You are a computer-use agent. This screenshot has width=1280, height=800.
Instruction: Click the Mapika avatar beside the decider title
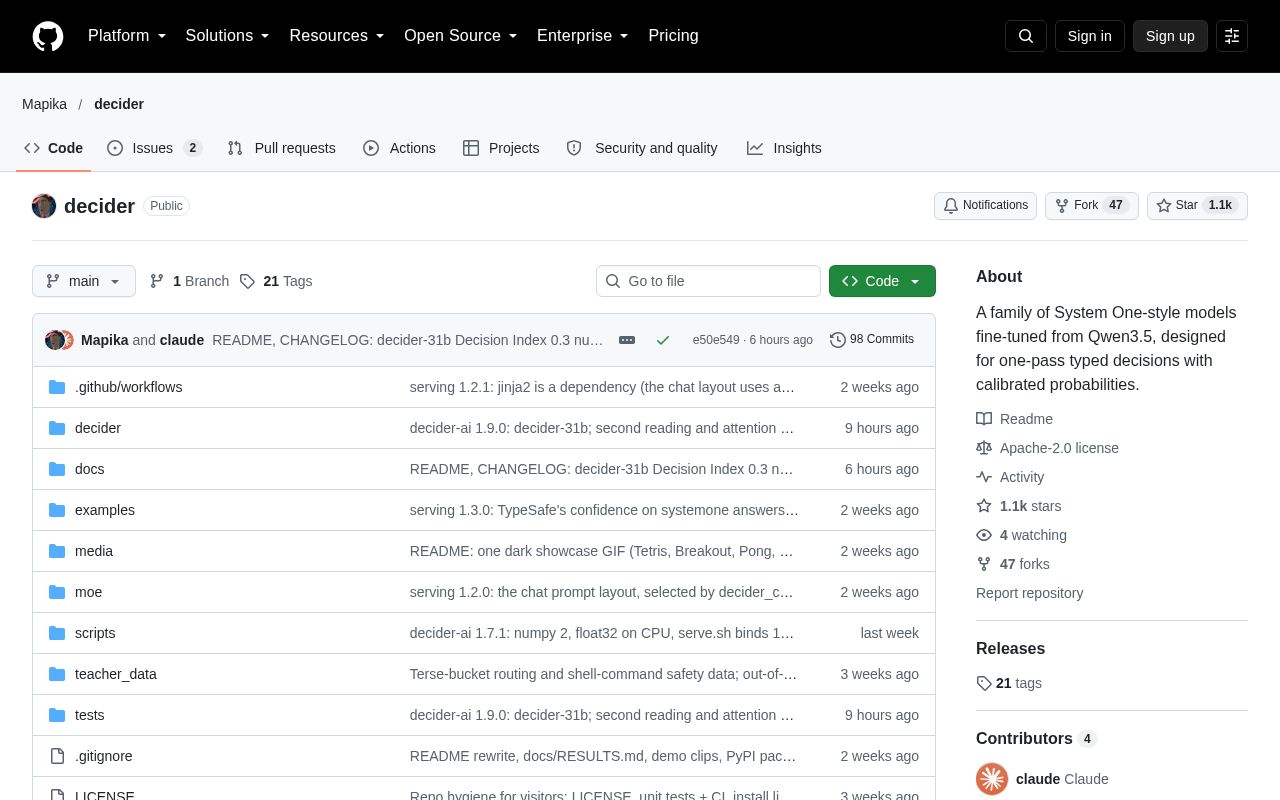pyautogui.click(x=44, y=206)
